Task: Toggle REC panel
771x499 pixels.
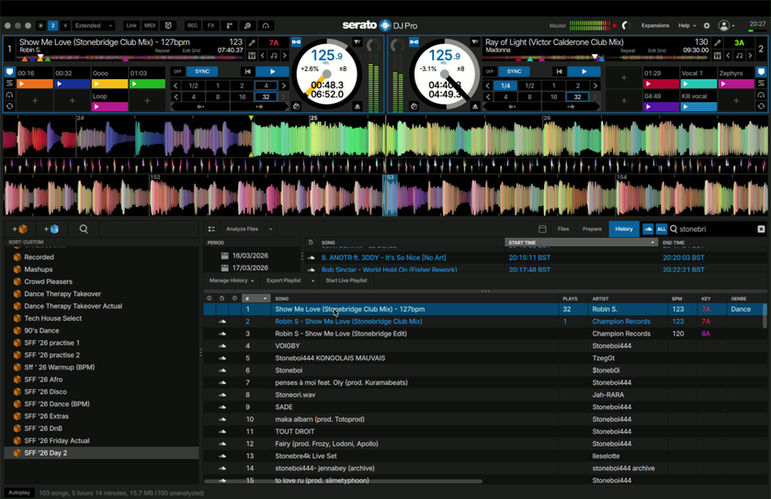Action: [x=192, y=26]
